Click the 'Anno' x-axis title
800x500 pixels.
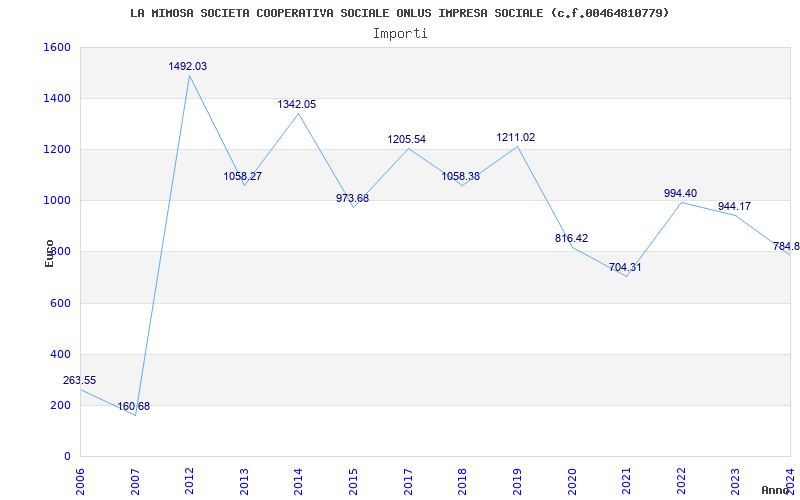click(776, 491)
